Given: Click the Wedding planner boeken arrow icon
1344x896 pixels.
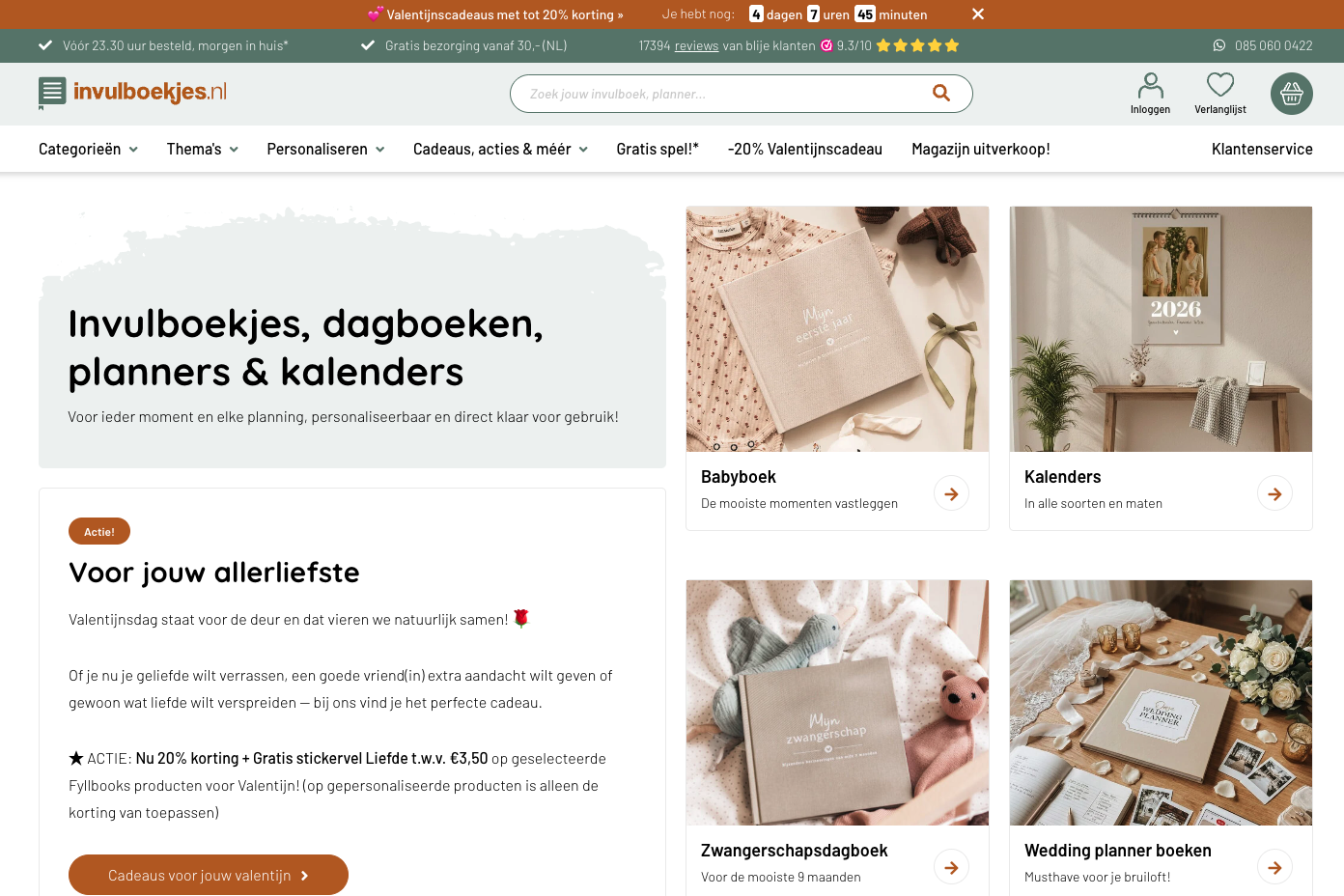Looking at the screenshot, I should click(1274, 867).
